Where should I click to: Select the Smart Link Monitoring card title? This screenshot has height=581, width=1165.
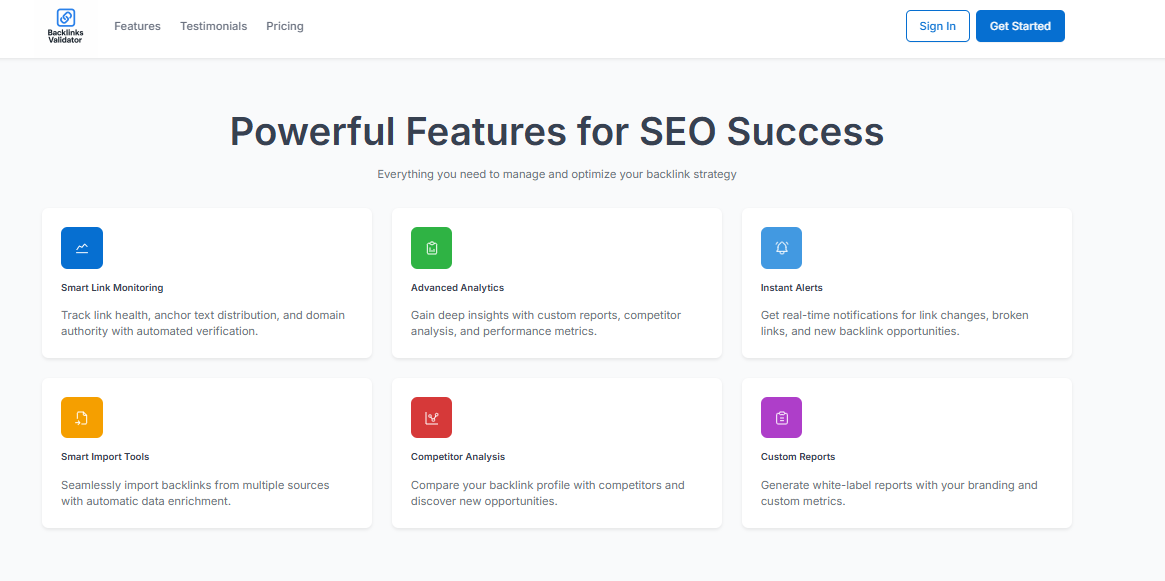(x=112, y=288)
